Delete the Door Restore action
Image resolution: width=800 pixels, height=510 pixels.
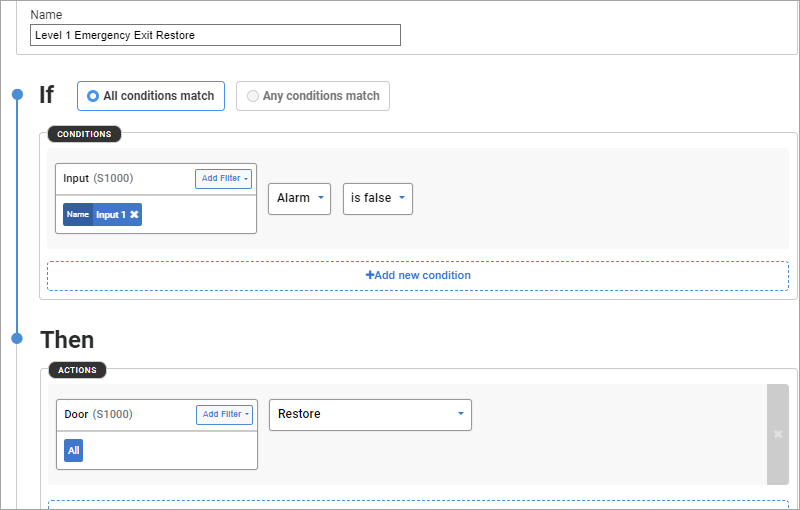[x=778, y=434]
